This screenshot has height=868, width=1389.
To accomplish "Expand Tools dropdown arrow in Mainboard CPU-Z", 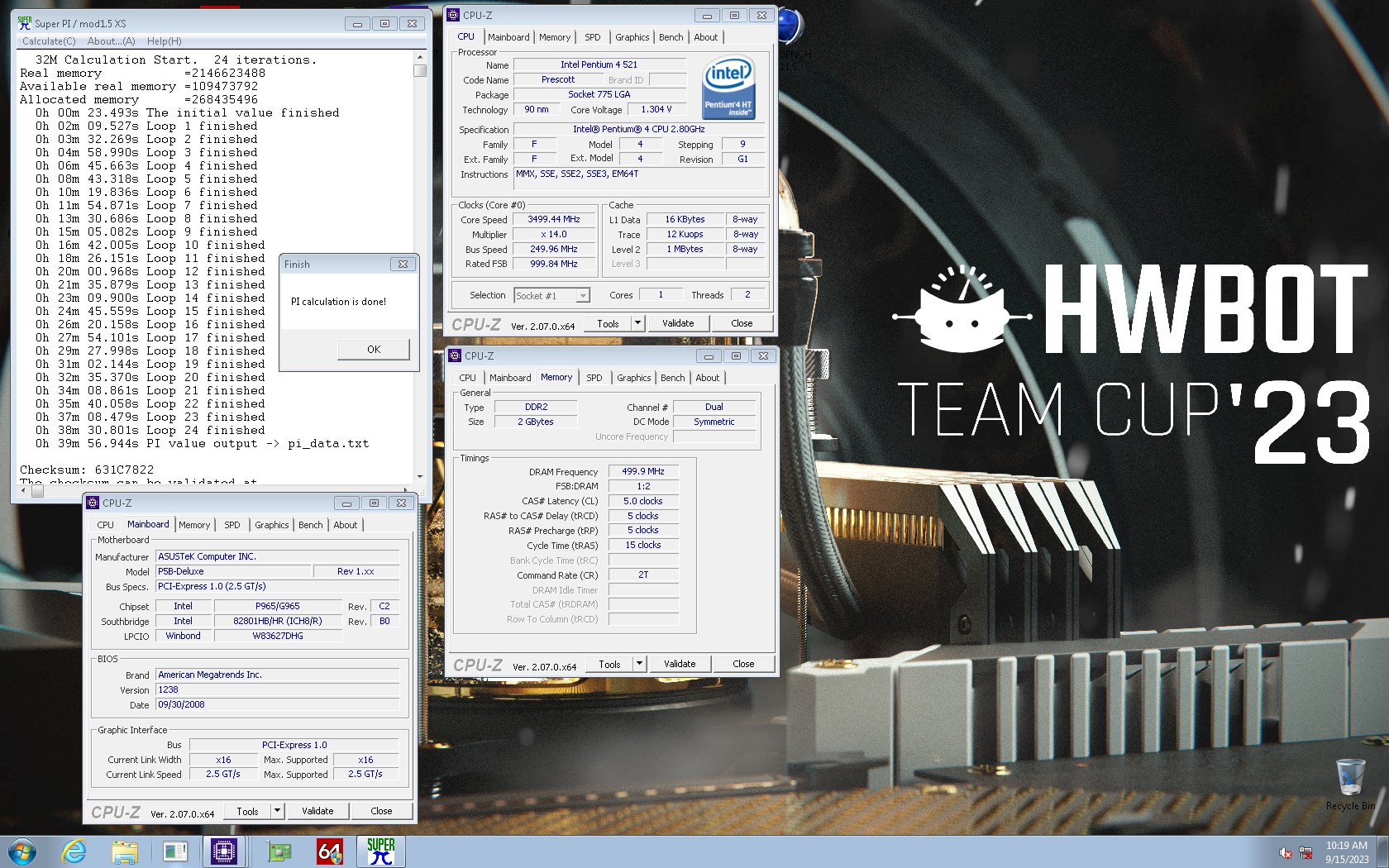I will (278, 811).
